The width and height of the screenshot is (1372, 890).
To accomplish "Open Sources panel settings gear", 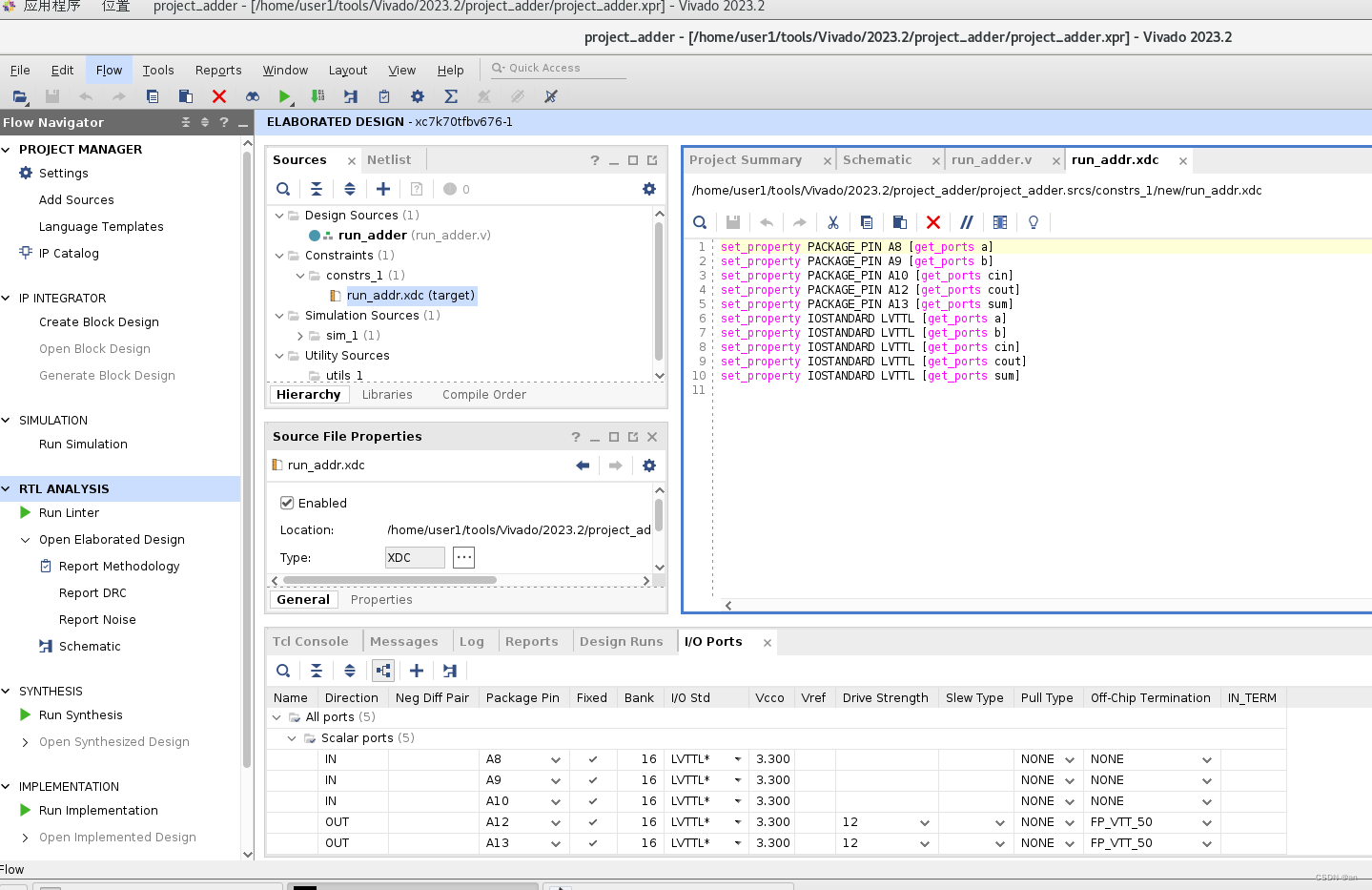I will pos(649,189).
